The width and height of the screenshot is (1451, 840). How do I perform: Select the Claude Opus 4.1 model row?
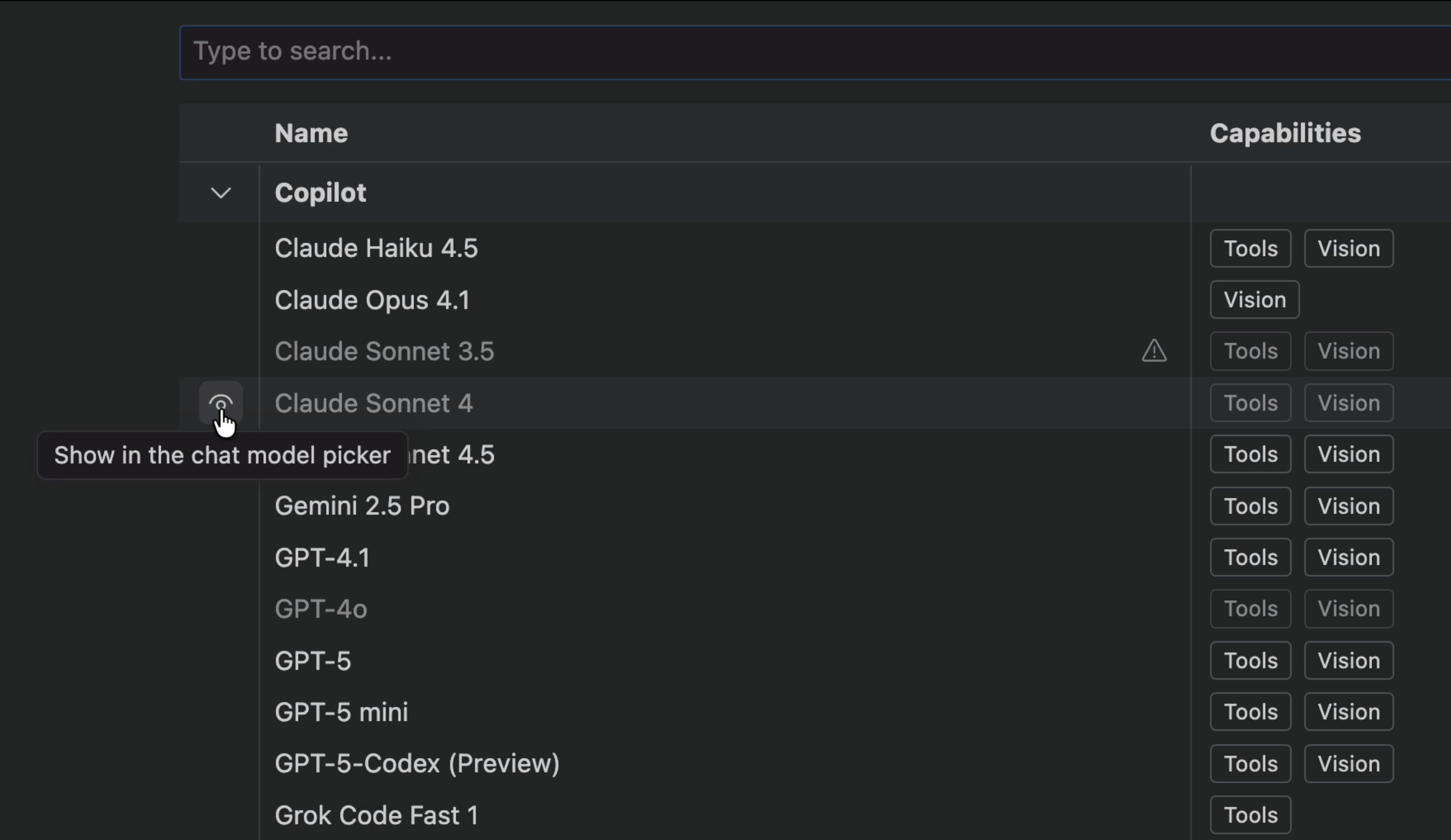click(372, 299)
